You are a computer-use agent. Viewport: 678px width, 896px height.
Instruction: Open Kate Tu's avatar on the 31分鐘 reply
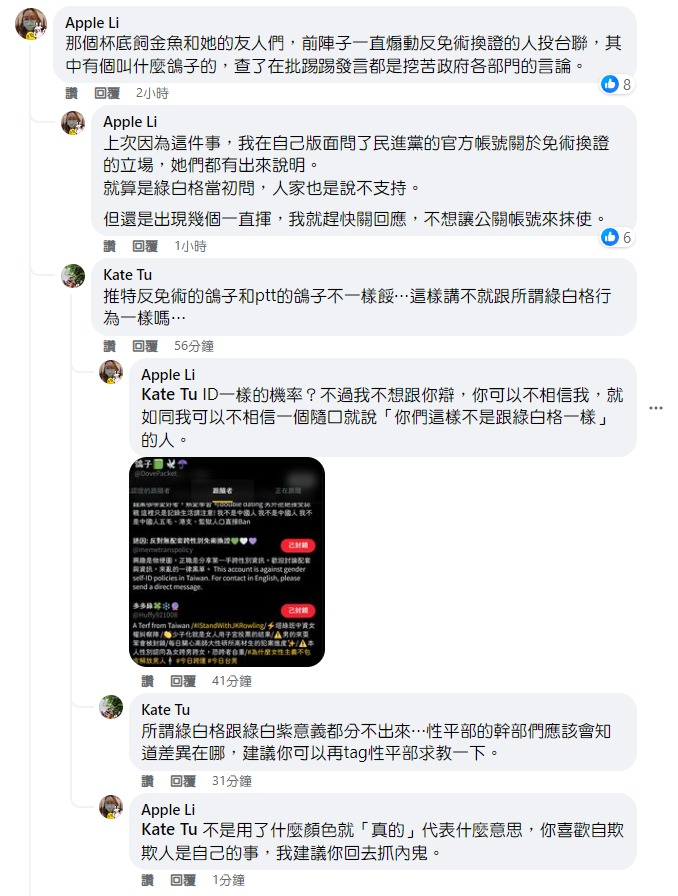(x=111, y=707)
